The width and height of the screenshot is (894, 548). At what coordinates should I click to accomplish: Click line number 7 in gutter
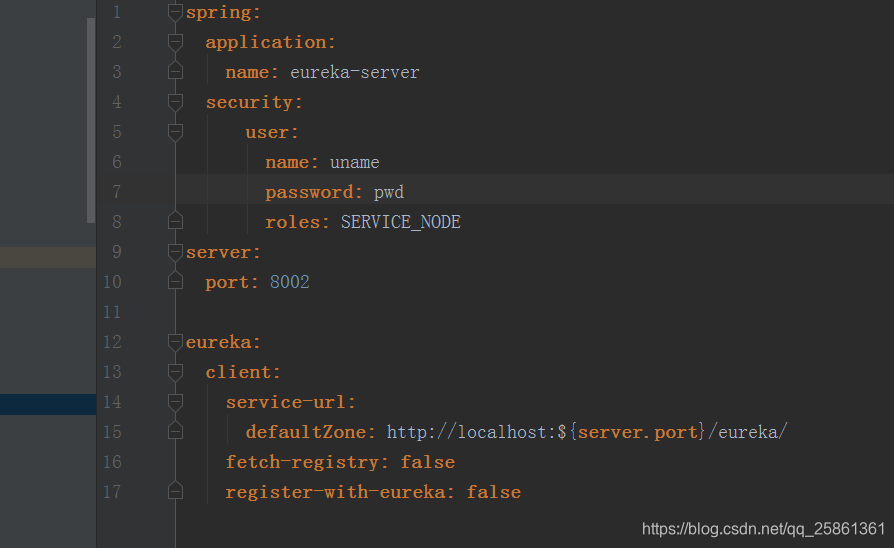tap(117, 192)
